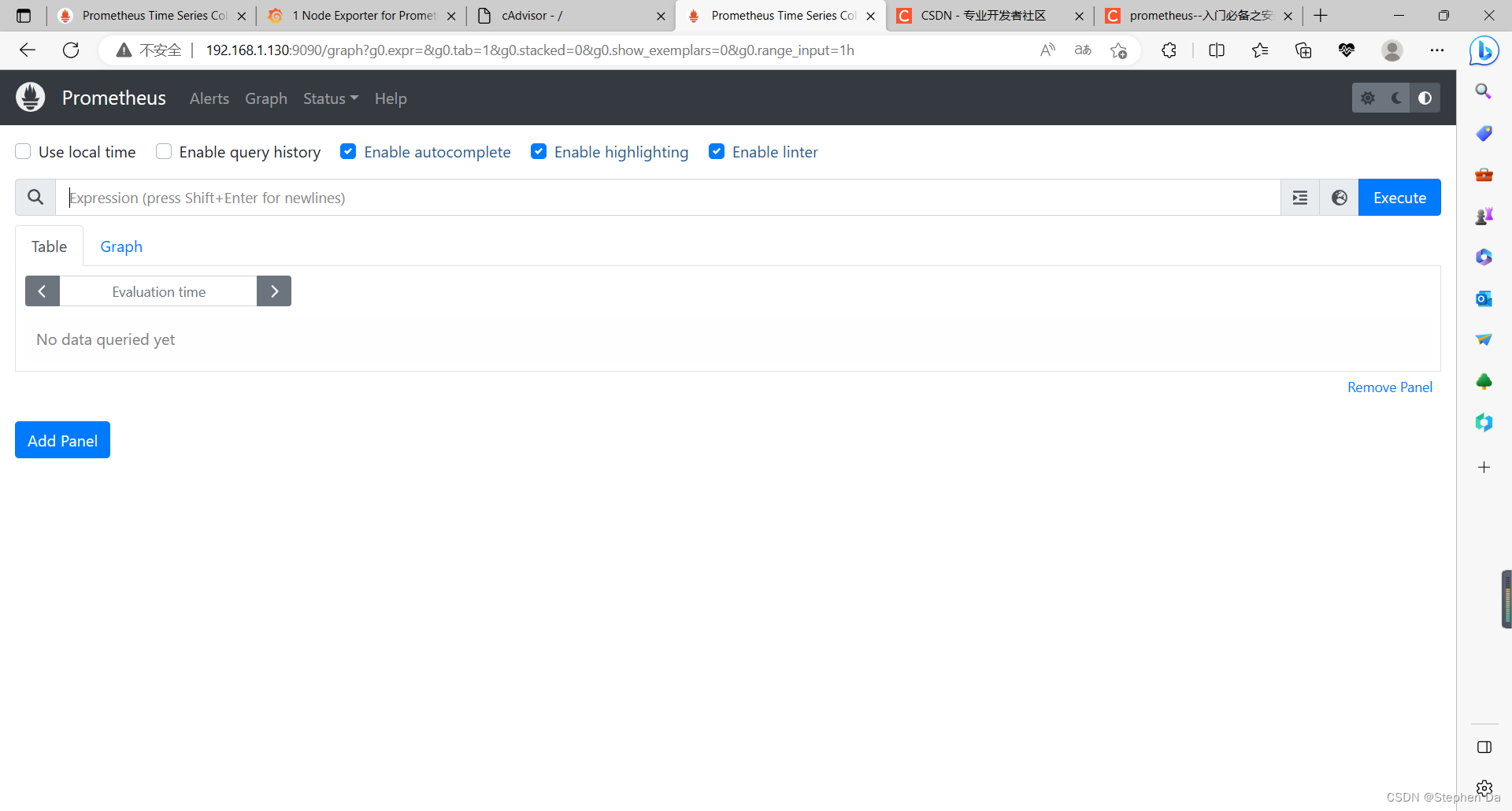Click the Evaluation time input field
The image size is (1512, 811).
158,291
